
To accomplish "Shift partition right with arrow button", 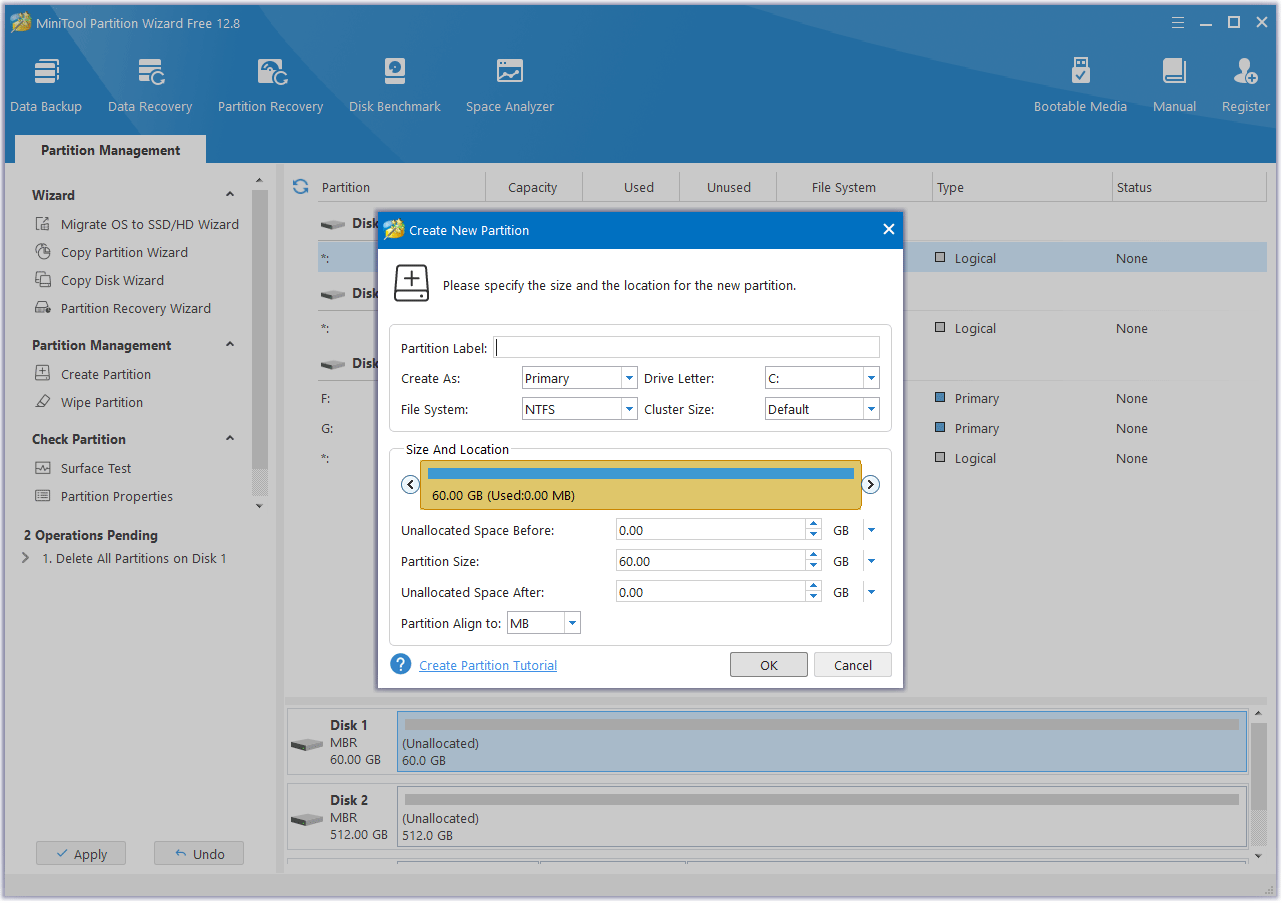I will [x=871, y=485].
